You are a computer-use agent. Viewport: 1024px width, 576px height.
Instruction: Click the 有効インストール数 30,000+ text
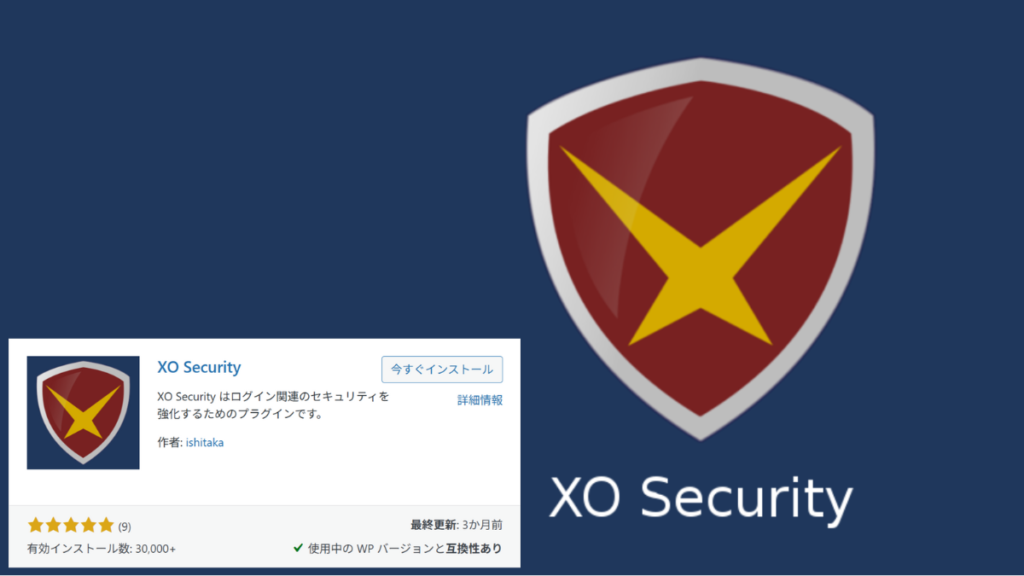point(101,549)
